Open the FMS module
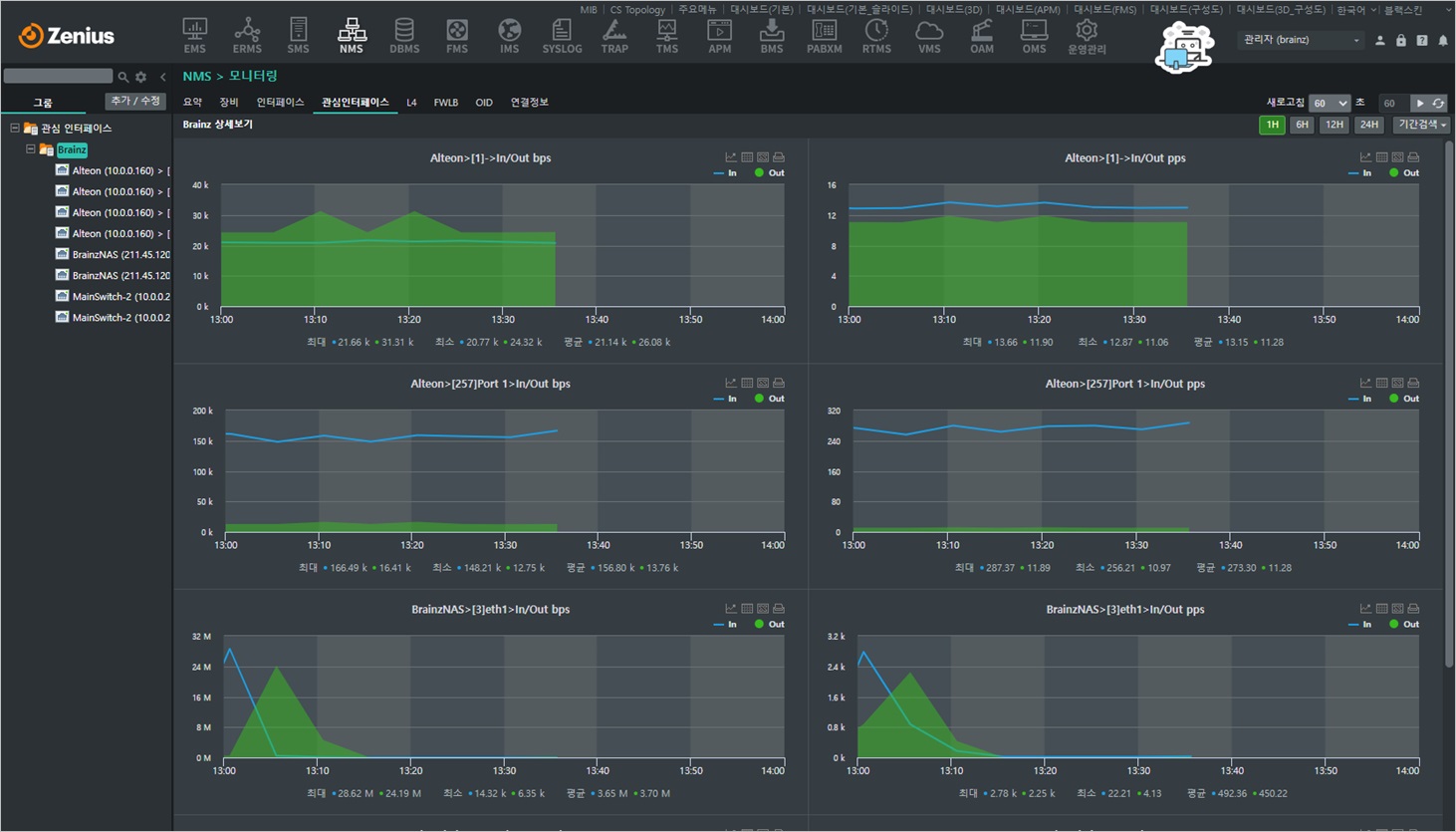 click(457, 36)
